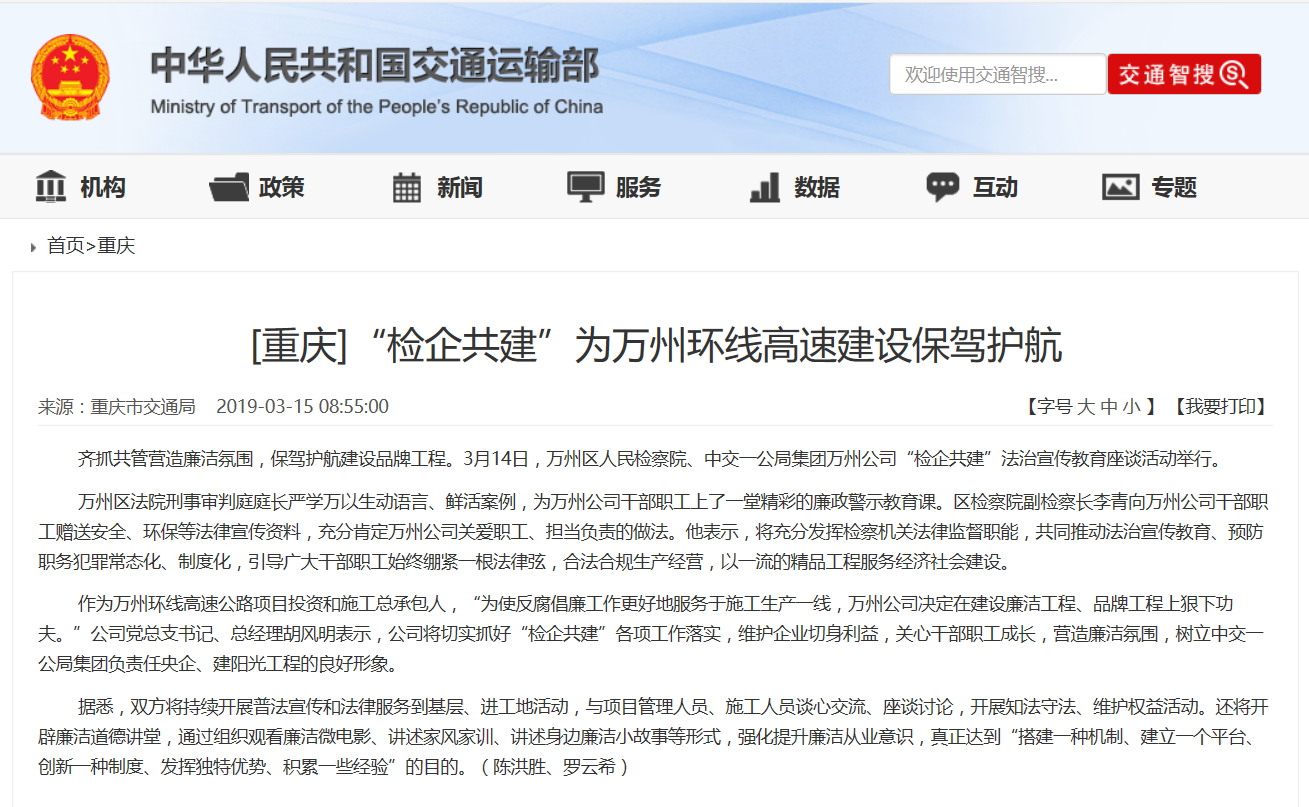This screenshot has width=1309, height=807.
Task: Open the 专题 picture icon
Action: (x=1120, y=186)
